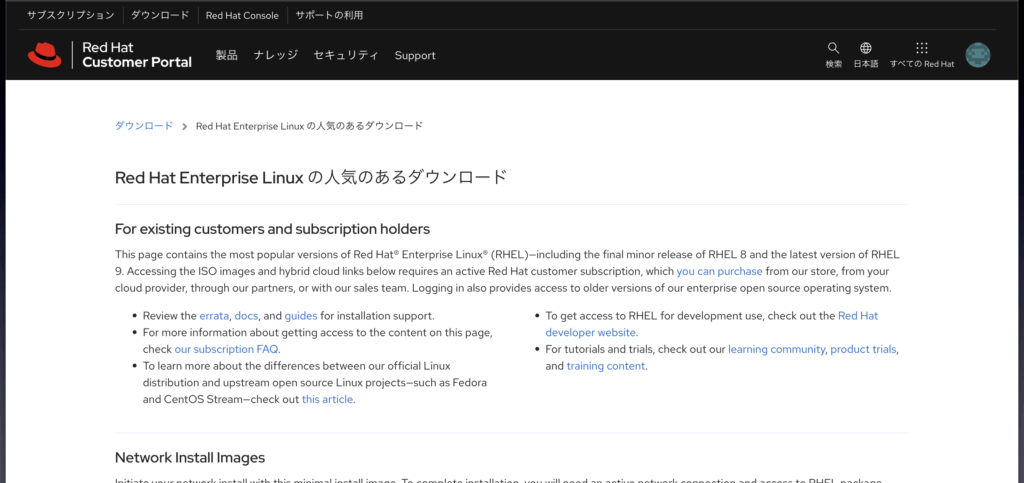Click the globe language icon
Image resolution: width=1024 pixels, height=483 pixels.
pyautogui.click(x=866, y=48)
